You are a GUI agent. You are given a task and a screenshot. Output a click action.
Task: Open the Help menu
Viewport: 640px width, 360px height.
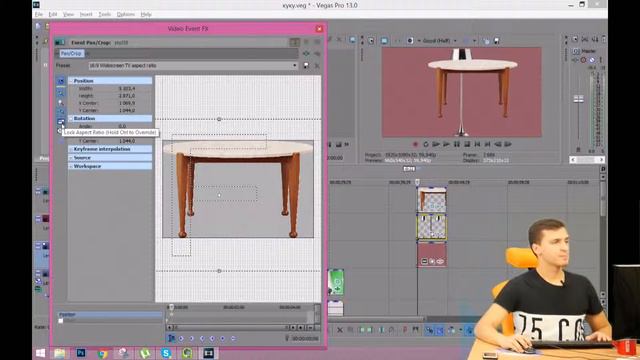pyautogui.click(x=146, y=14)
